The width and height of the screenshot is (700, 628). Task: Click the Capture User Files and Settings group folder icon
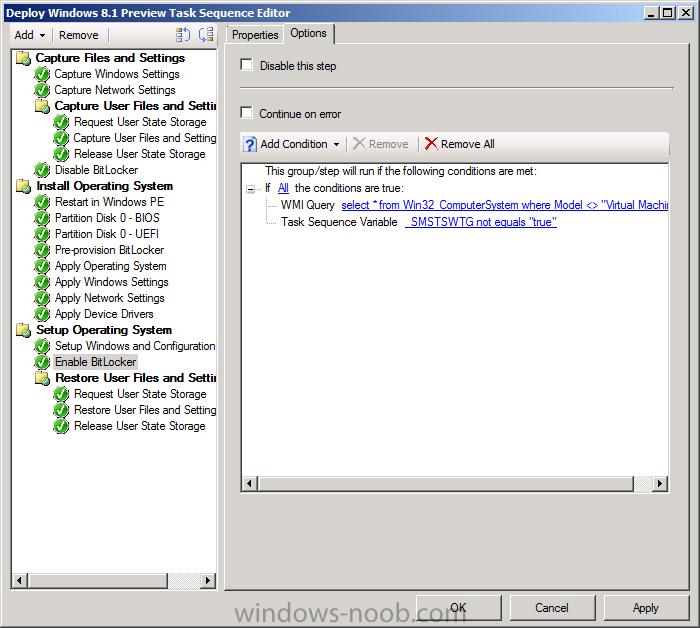pos(42,106)
